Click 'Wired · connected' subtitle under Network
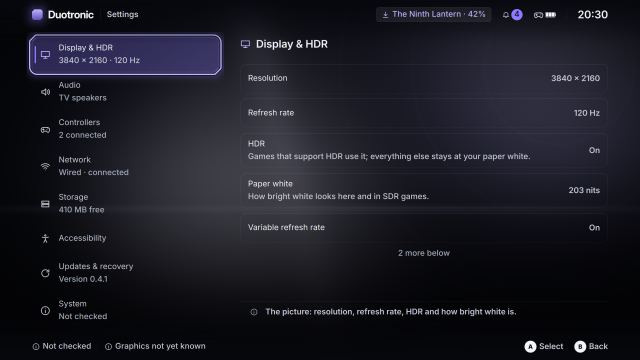640x360 pixels. (93, 172)
